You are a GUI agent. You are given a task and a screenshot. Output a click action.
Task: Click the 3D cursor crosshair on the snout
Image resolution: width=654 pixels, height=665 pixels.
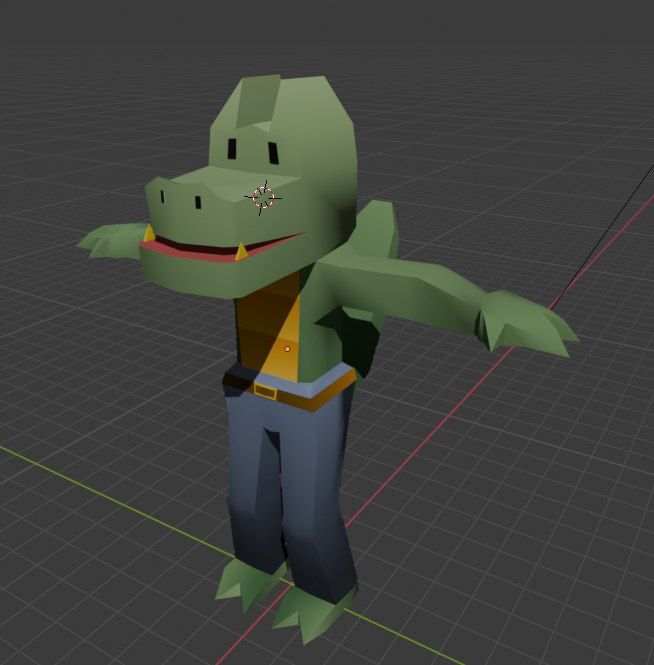(263, 198)
